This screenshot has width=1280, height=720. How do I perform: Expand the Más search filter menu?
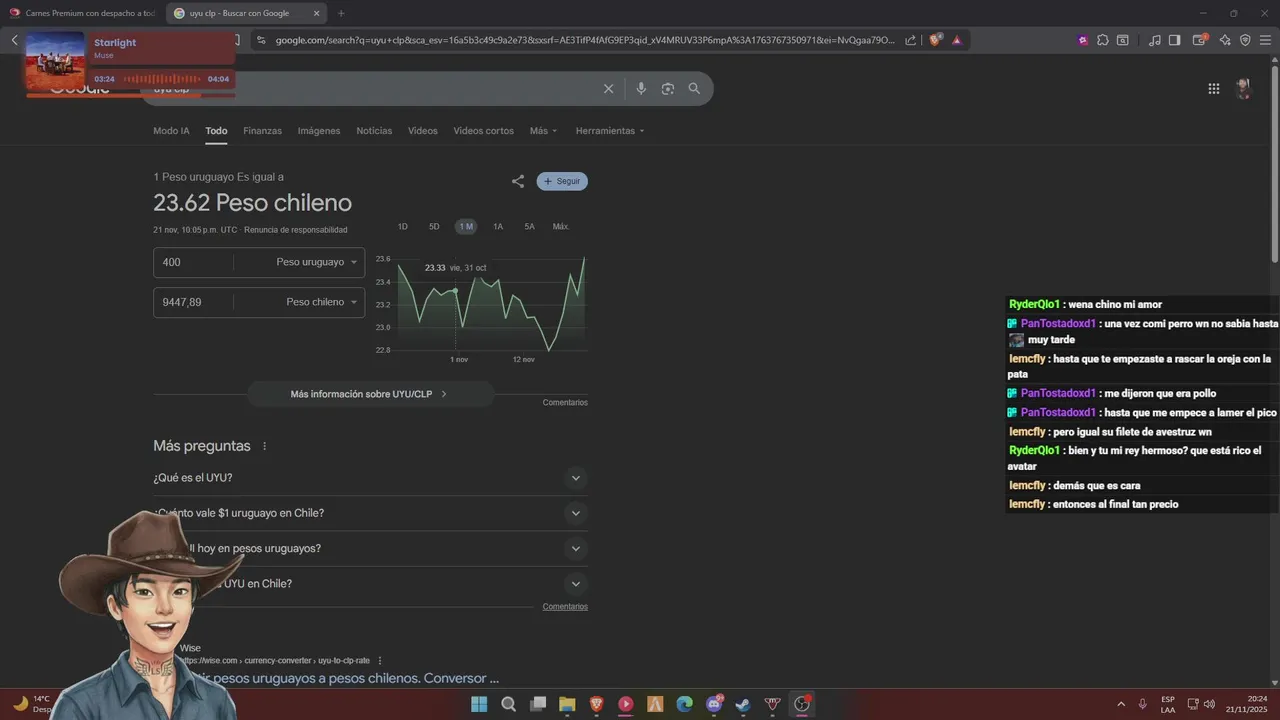(x=543, y=131)
